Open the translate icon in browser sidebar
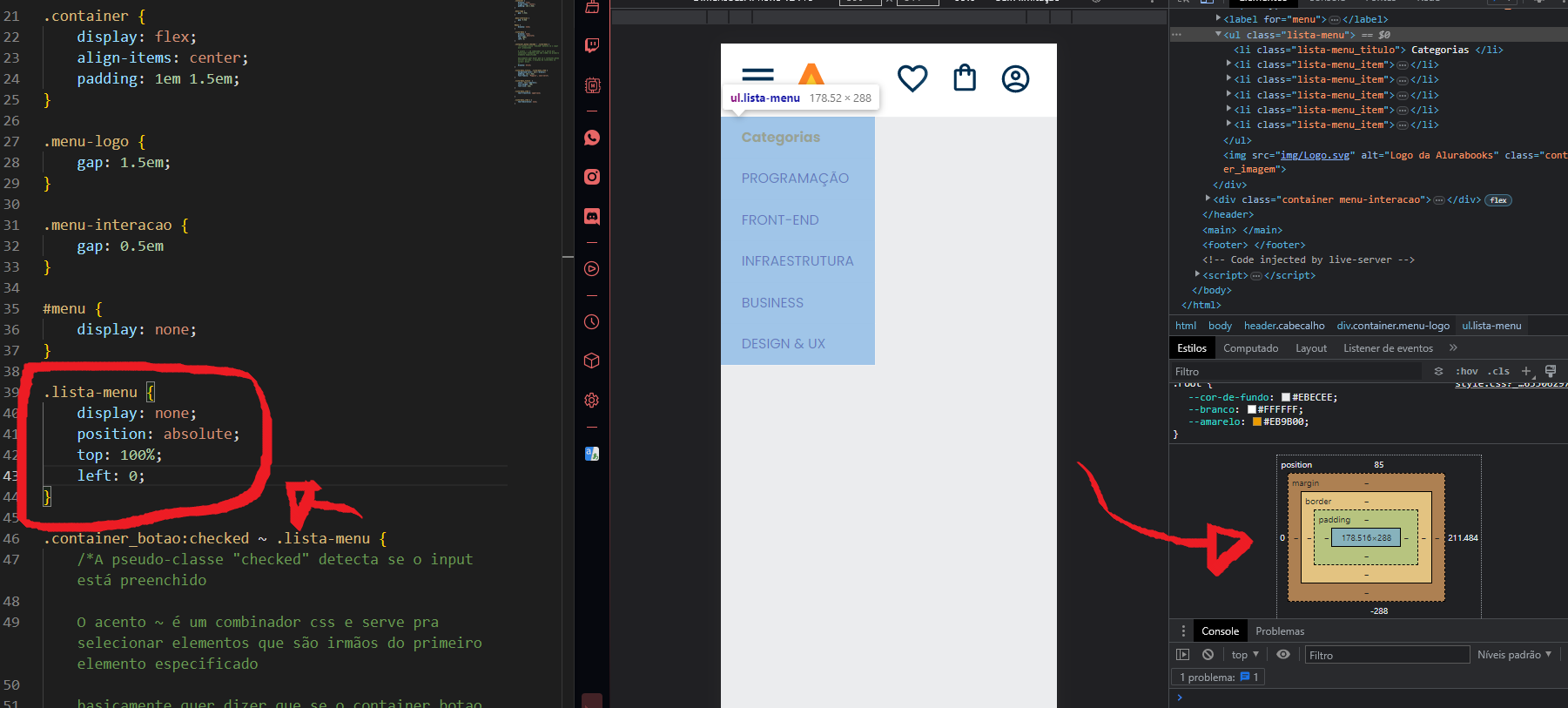1568x708 pixels. tap(592, 453)
